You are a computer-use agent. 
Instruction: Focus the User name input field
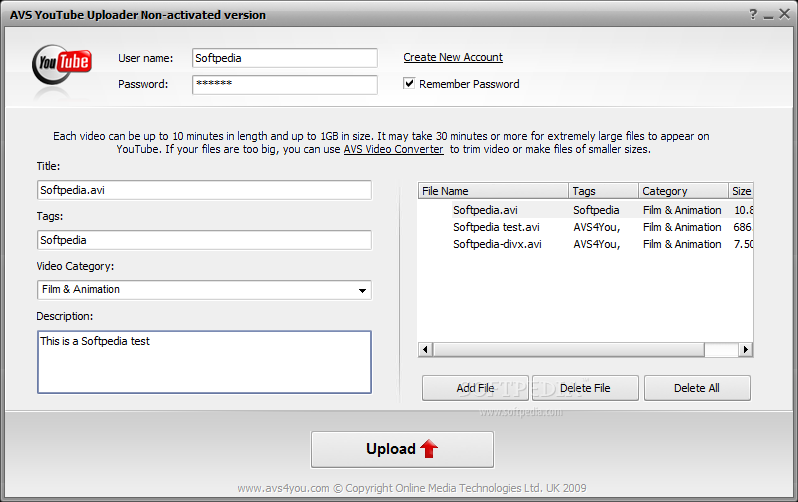point(284,58)
